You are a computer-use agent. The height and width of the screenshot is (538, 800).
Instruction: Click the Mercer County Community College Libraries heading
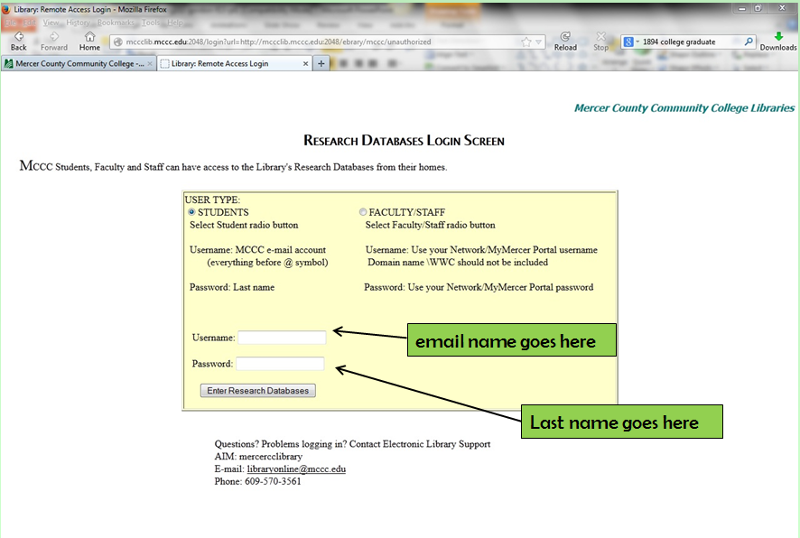(x=684, y=108)
